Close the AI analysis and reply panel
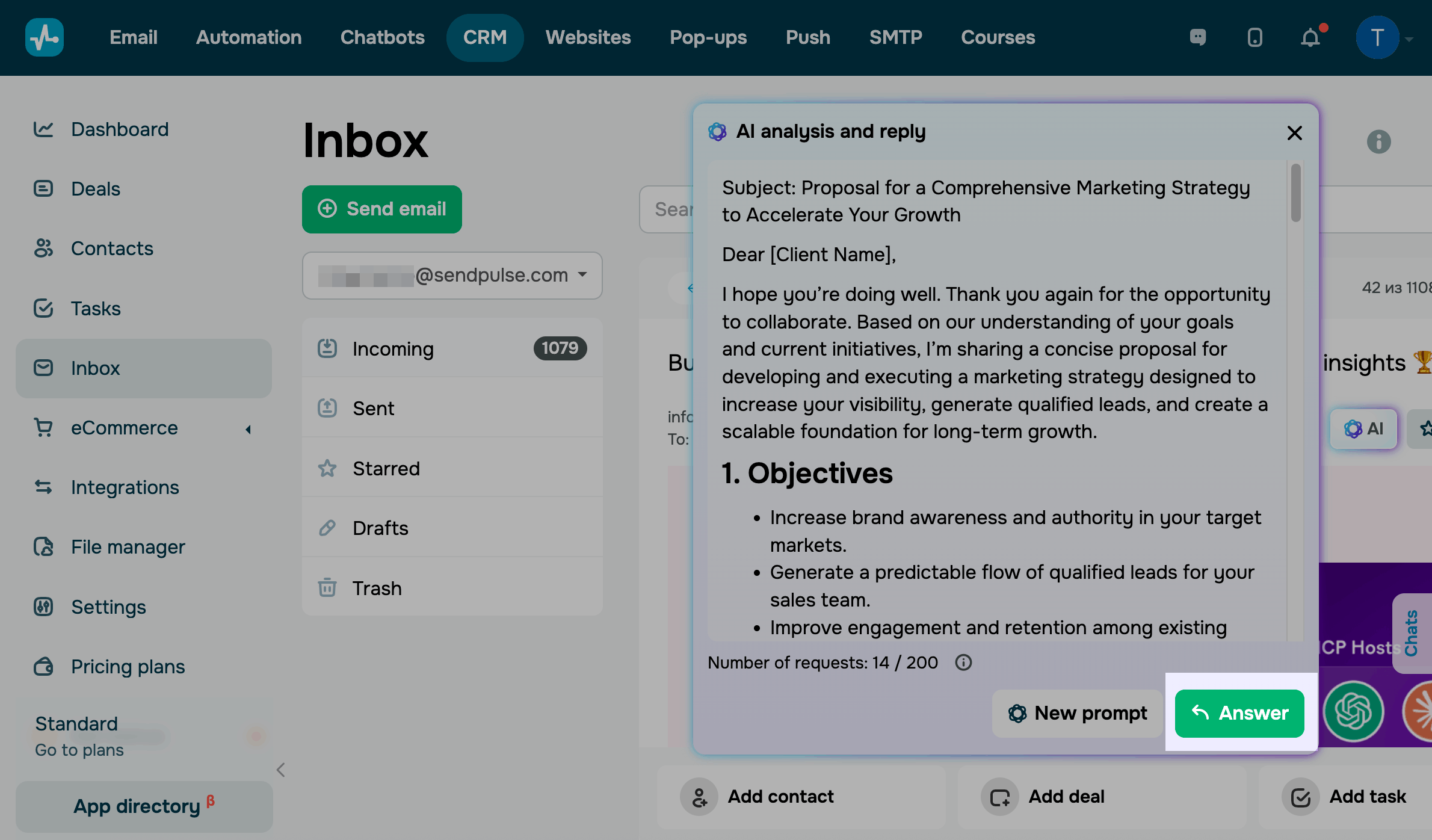Image resolution: width=1432 pixels, height=840 pixels. point(1295,133)
